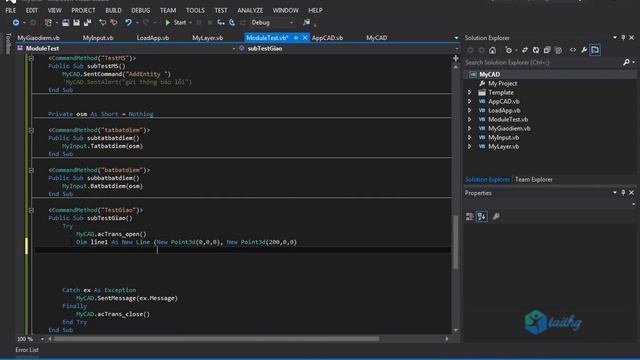Click the Save toolbar icon
The image size is (640, 360).
(76, 23)
